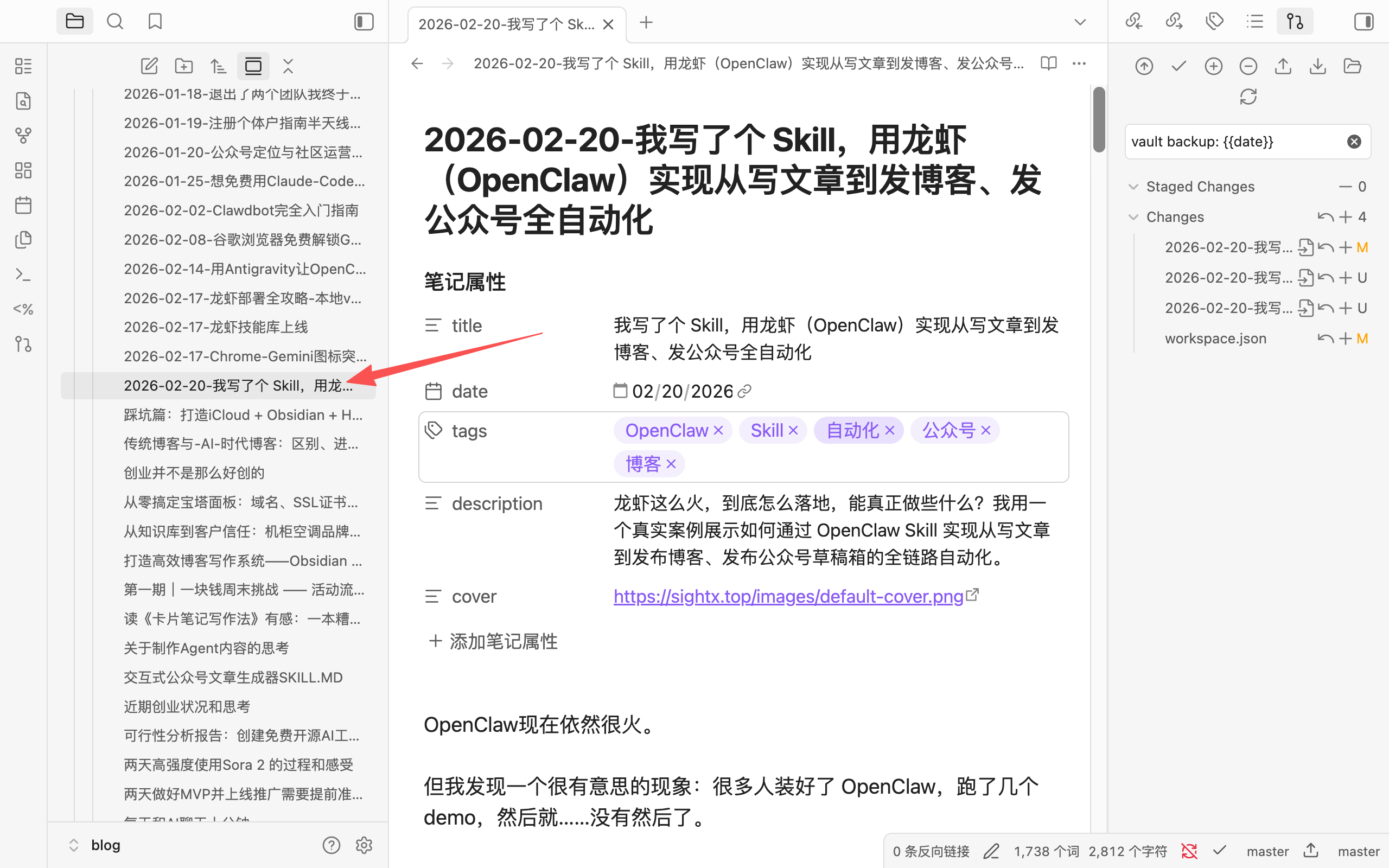The height and width of the screenshot is (868, 1389).
Task: Open the search panel magnifier icon
Action: [115, 22]
